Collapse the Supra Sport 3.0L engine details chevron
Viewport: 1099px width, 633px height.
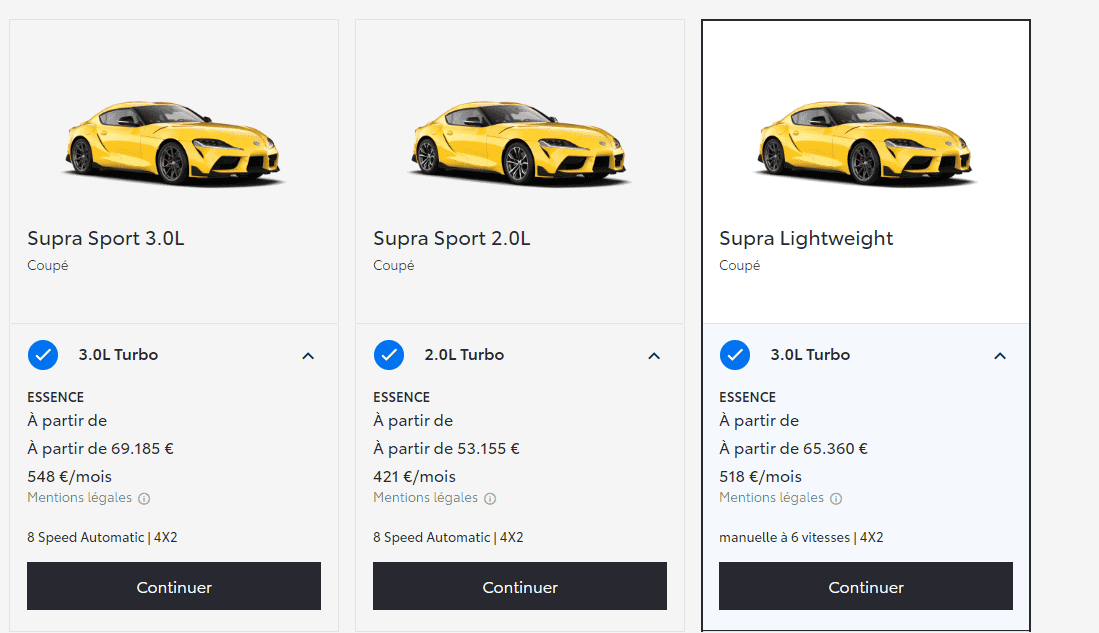coord(308,356)
